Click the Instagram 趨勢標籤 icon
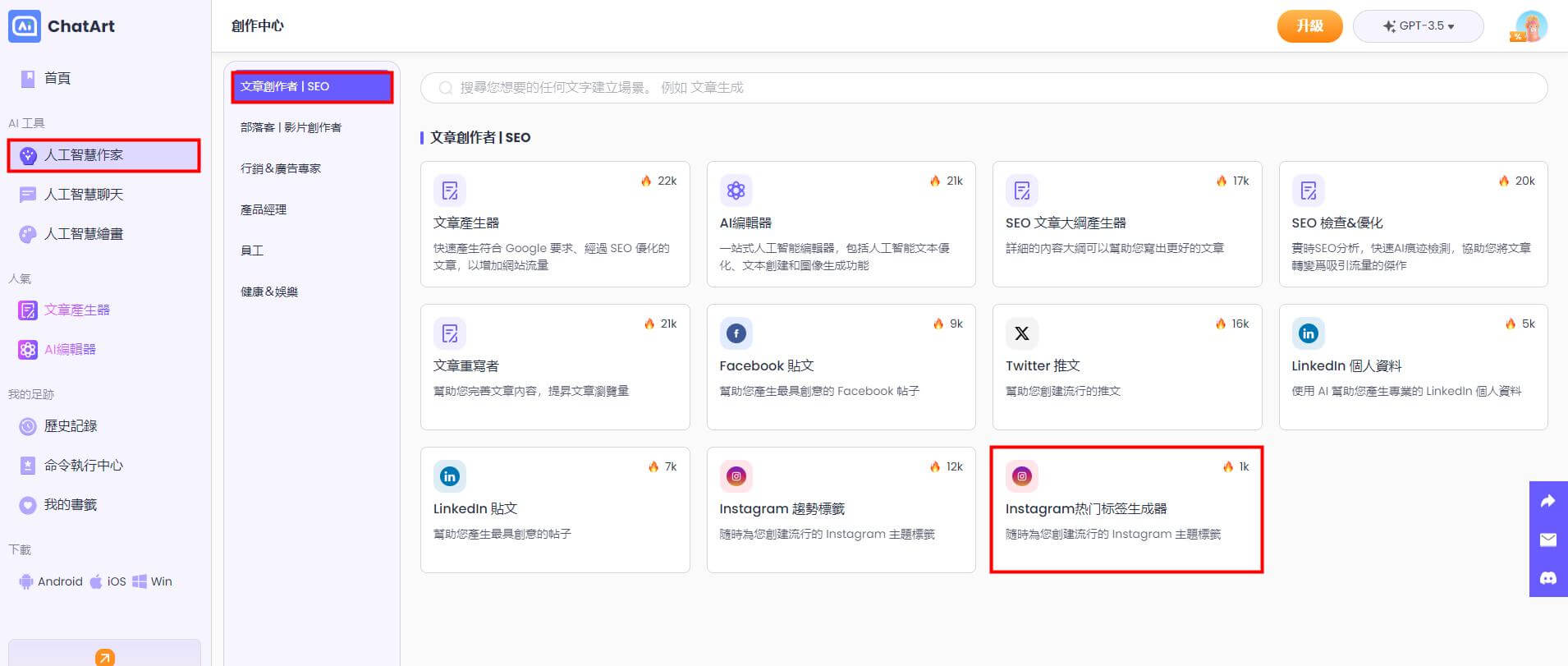This screenshot has height=666, width=1568. point(736,476)
